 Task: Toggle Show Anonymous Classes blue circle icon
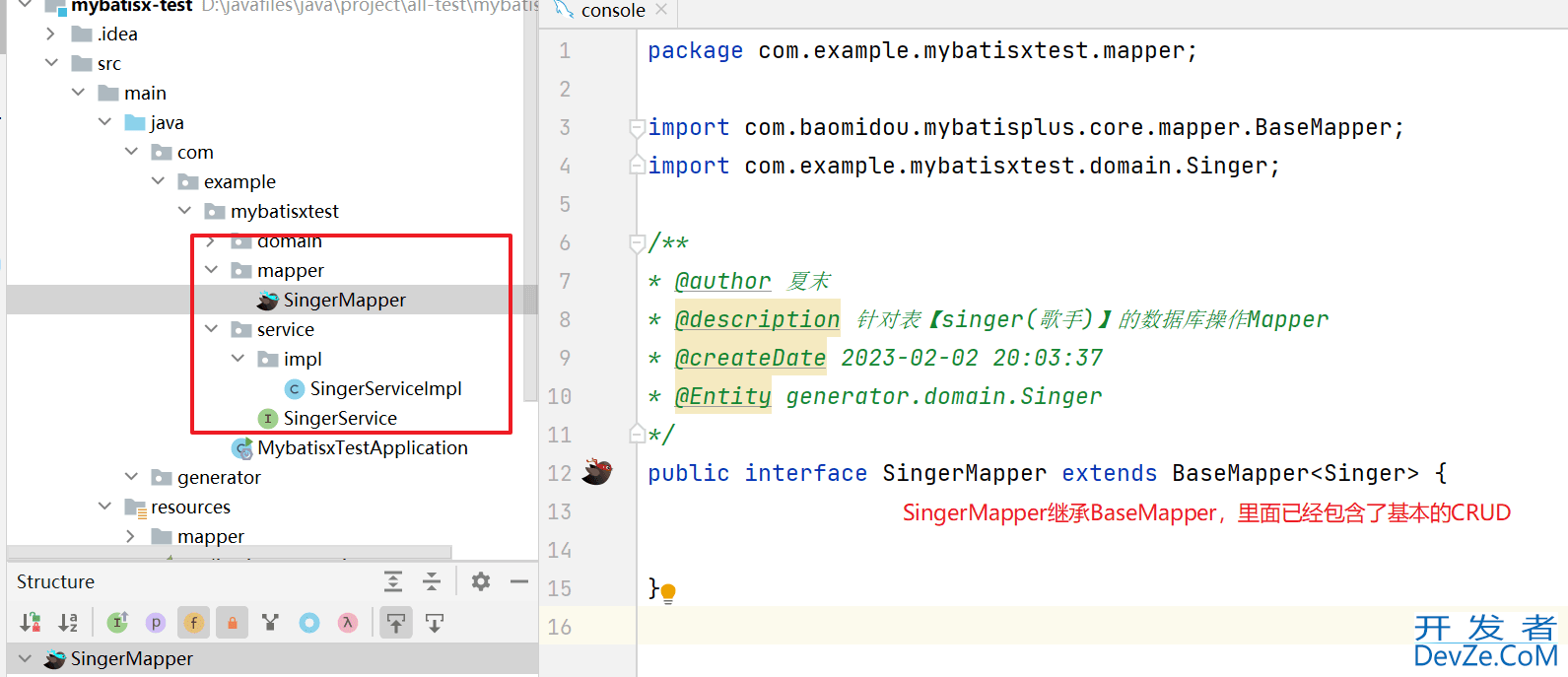tap(309, 622)
